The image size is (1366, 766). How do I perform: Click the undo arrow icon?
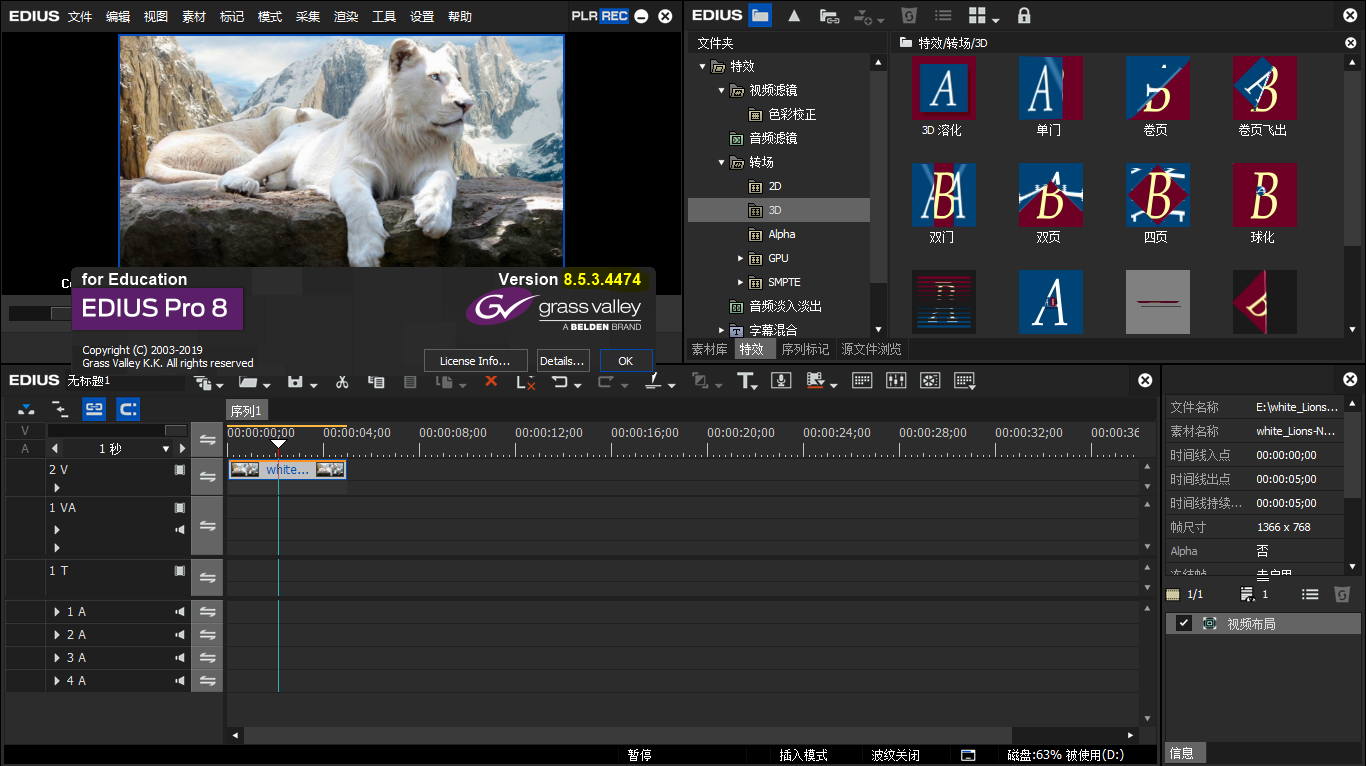(560, 381)
